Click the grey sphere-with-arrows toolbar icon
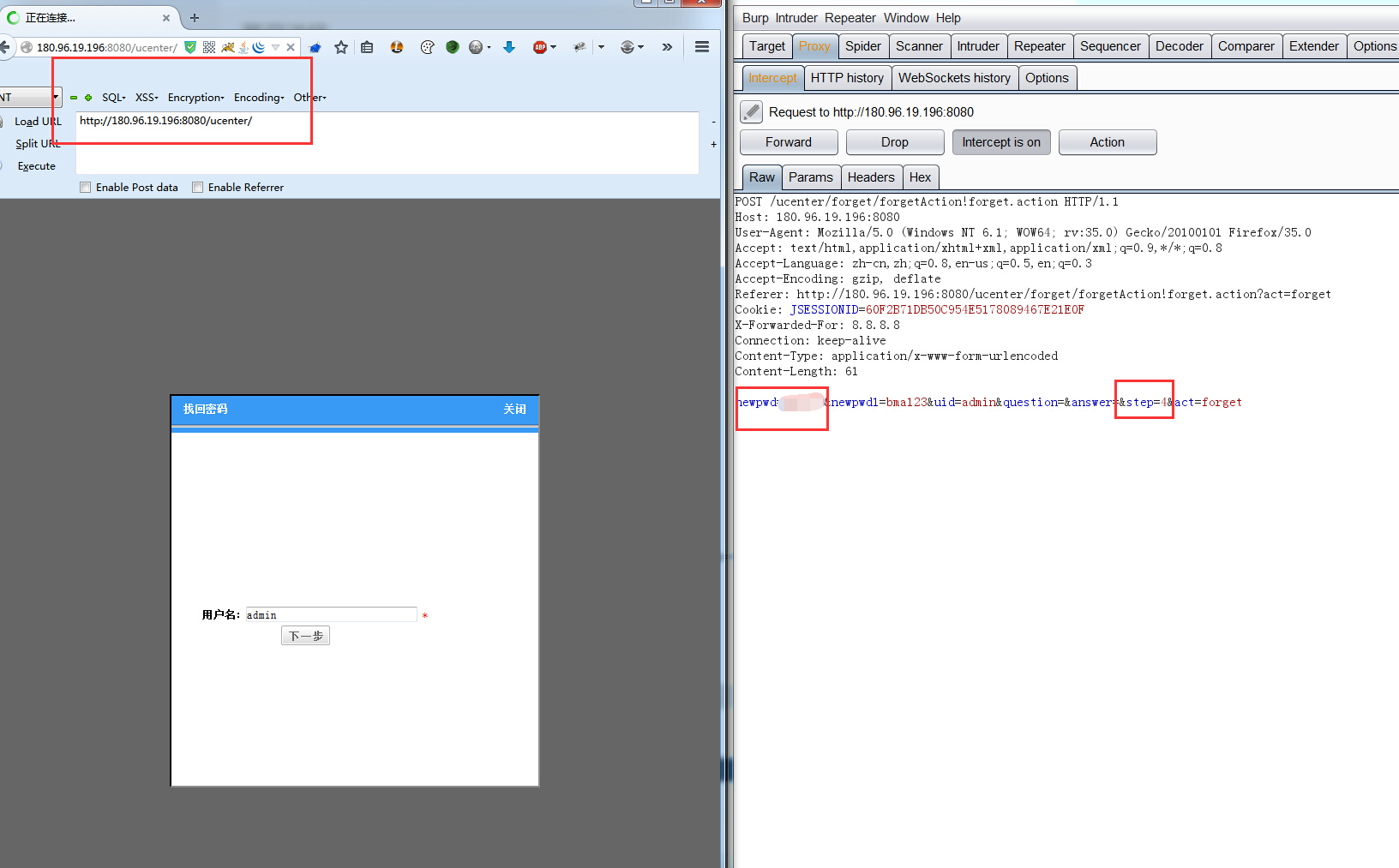 (627, 47)
